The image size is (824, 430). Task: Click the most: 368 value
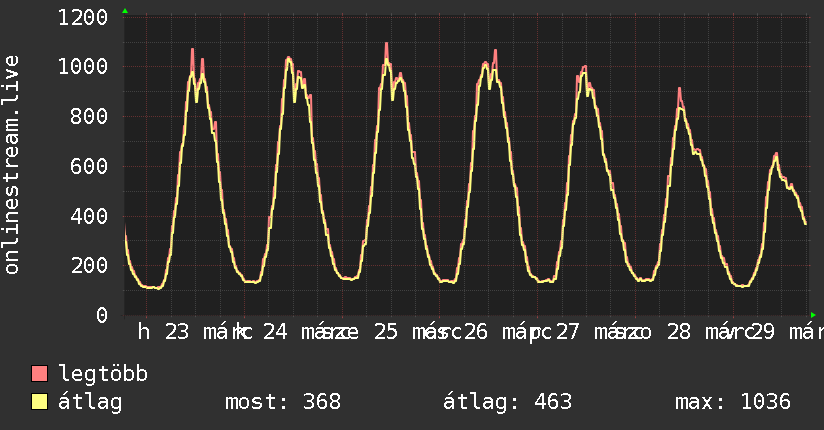[283, 402]
